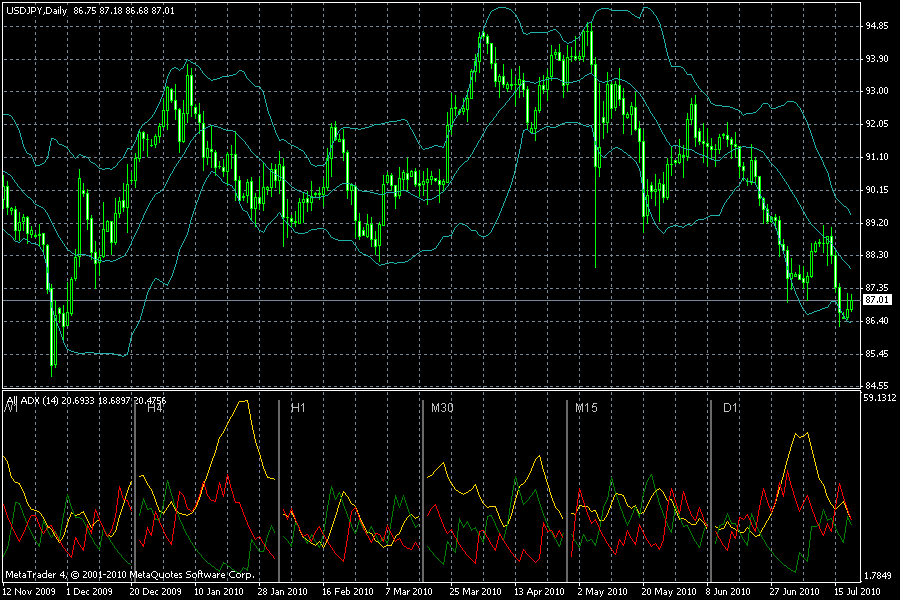Select the 87.01 current price label
900x600 pixels.
point(876,300)
